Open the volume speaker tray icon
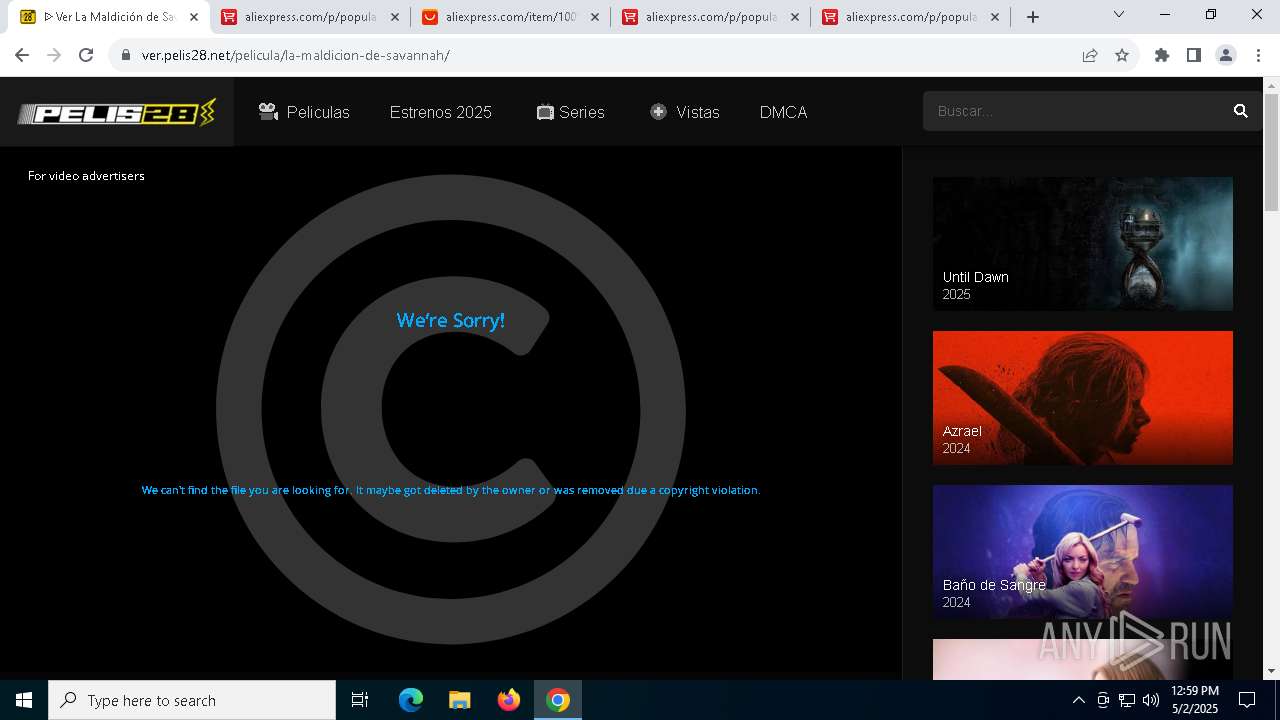 [1151, 700]
